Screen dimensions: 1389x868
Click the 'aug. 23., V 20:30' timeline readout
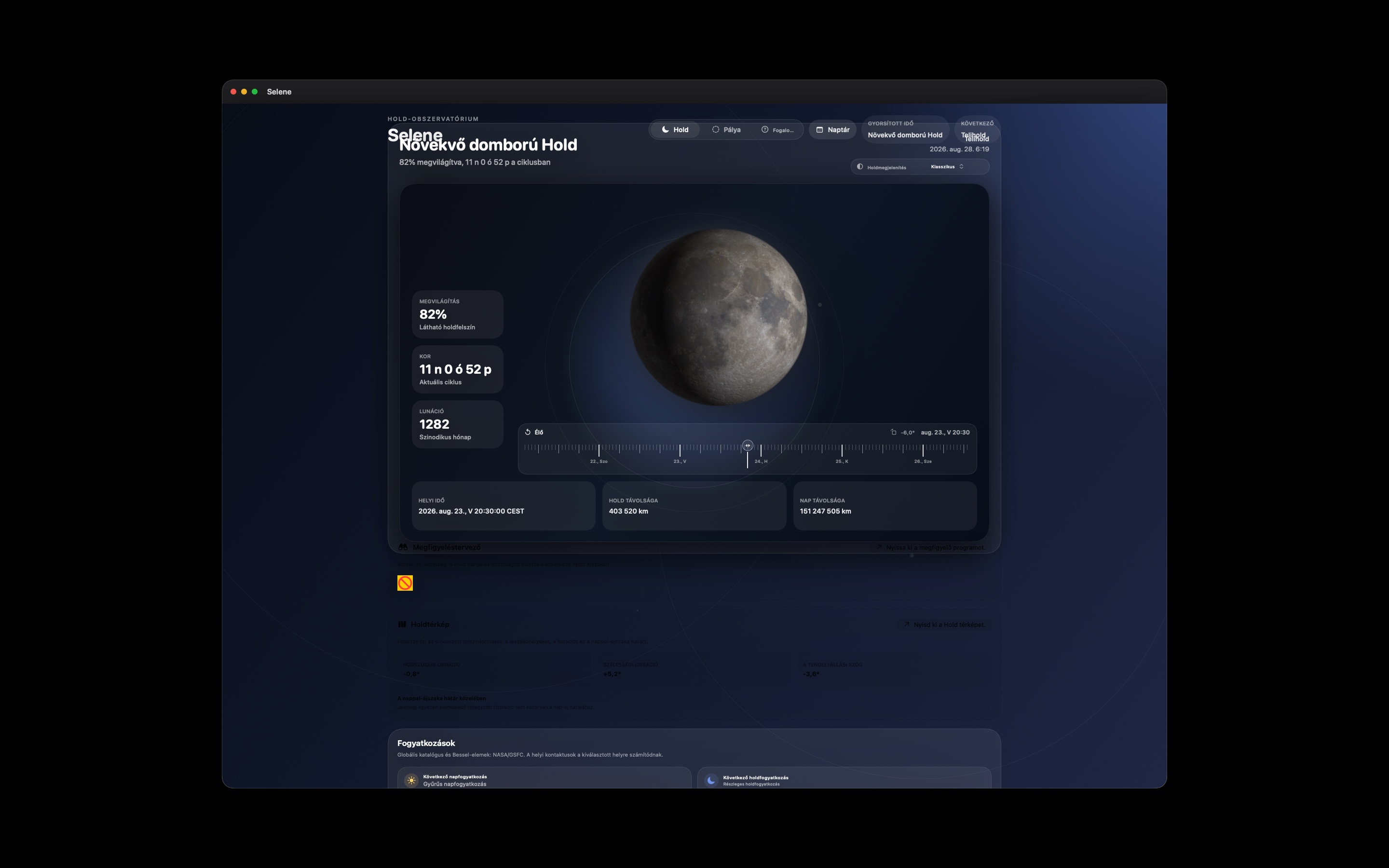click(945, 432)
